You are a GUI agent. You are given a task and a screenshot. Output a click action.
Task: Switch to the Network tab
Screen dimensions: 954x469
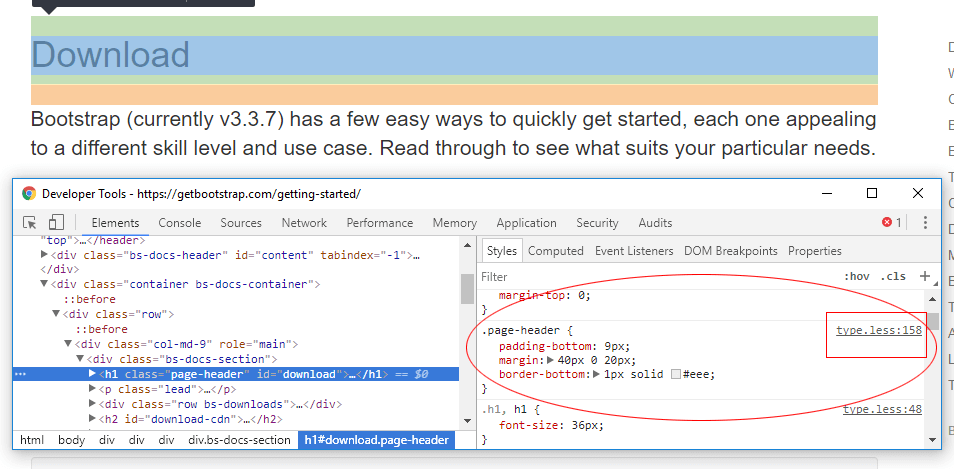304,223
